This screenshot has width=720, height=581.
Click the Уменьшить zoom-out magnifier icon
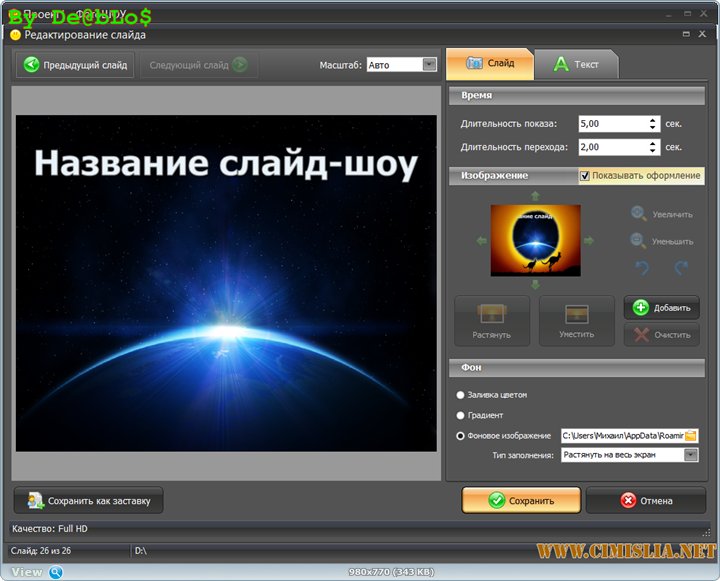pos(638,241)
